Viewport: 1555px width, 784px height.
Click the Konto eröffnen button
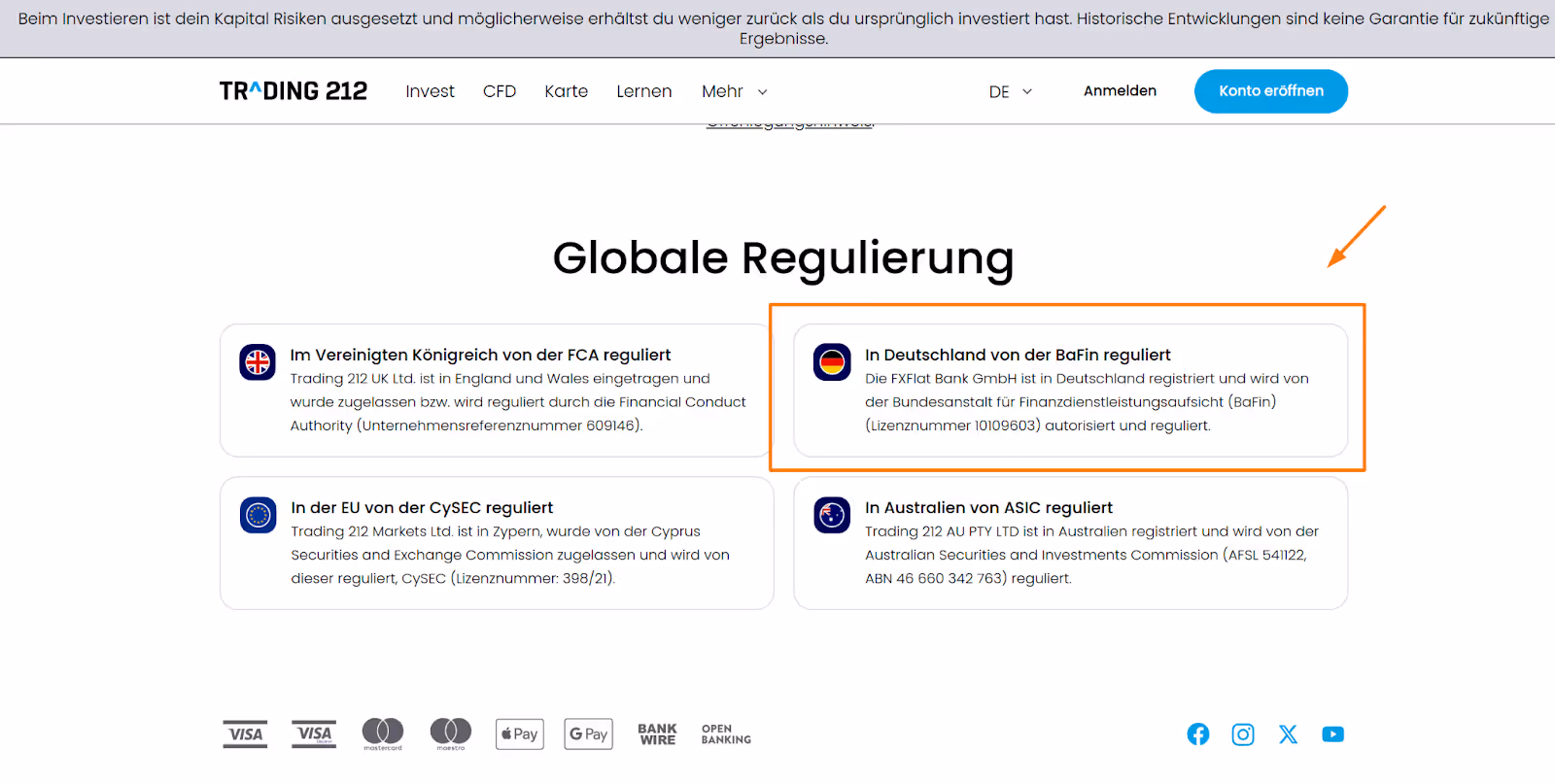coord(1271,91)
